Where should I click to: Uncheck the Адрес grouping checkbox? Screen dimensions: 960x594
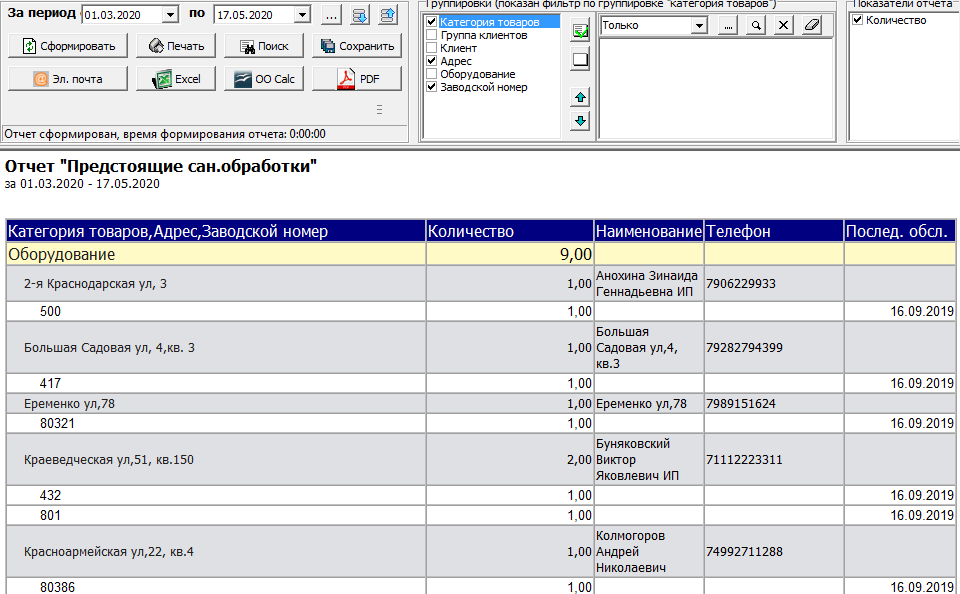click(x=432, y=61)
